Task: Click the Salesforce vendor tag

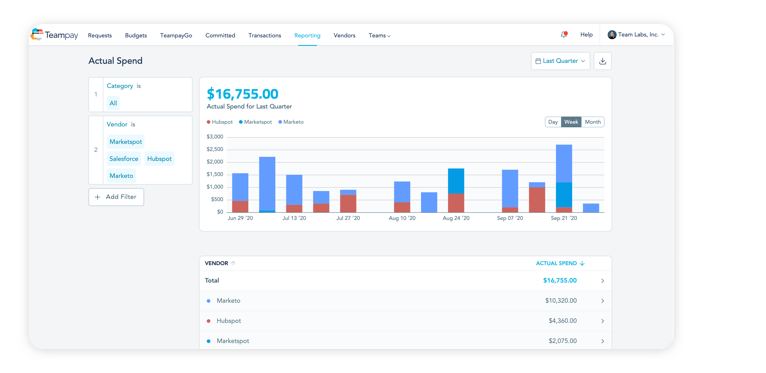Action: point(124,159)
